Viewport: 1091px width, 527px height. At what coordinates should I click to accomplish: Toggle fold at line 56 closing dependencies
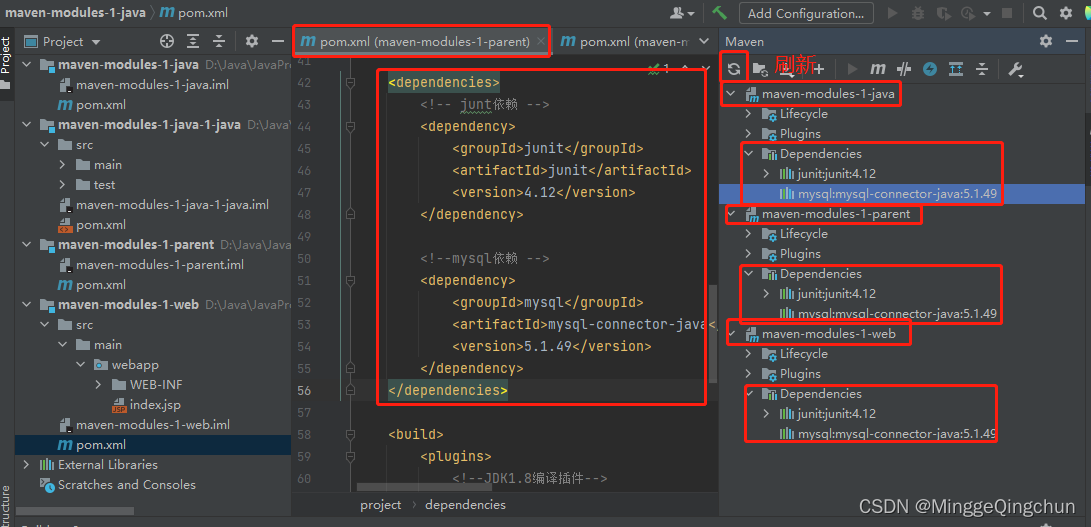tap(350, 391)
